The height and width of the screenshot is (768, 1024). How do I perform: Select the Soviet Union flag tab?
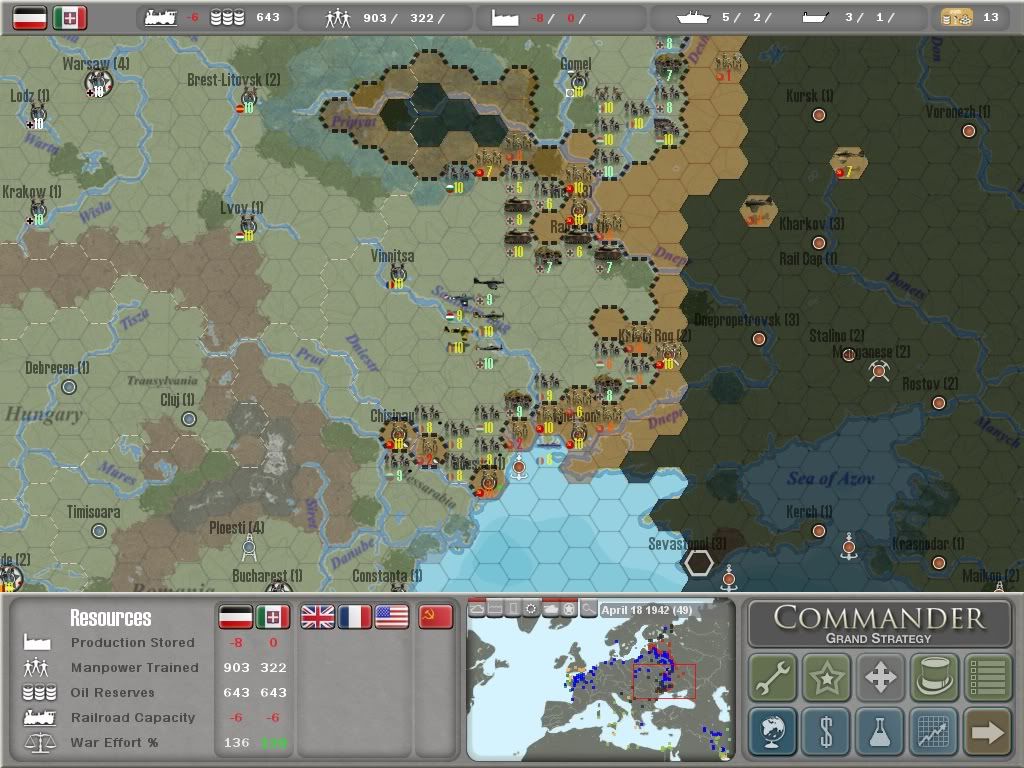pyautogui.click(x=436, y=616)
